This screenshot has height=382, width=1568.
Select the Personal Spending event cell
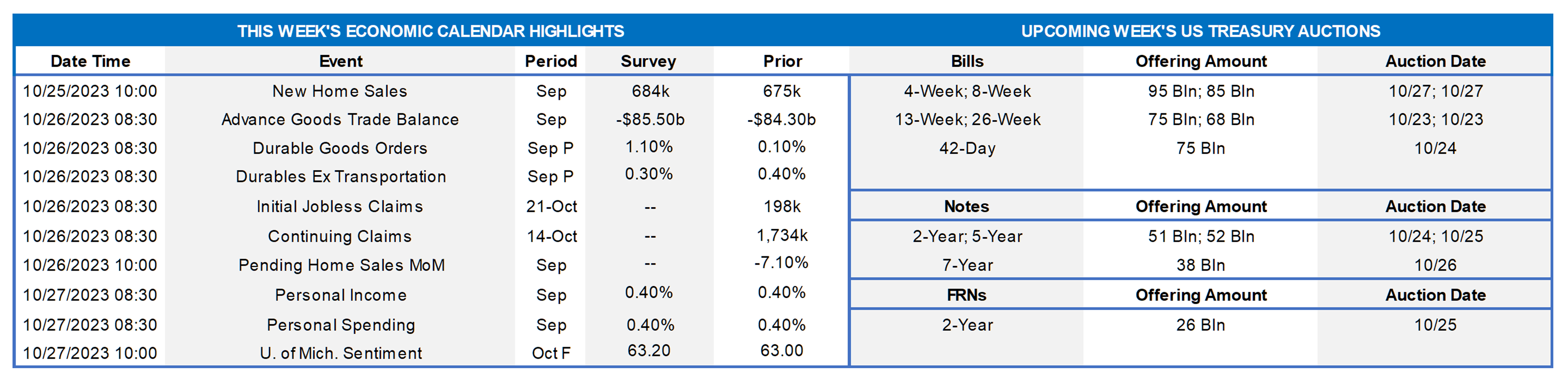coord(341,325)
